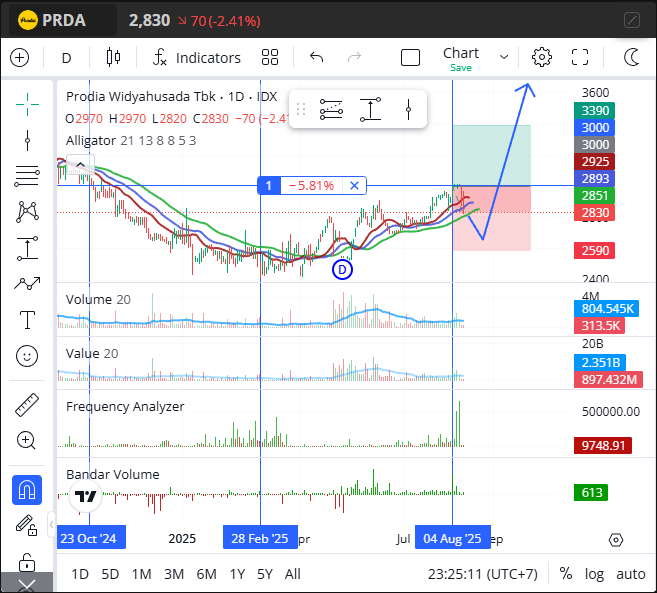Open the emoji icons tool
The height and width of the screenshot is (593, 657).
tap(27, 356)
